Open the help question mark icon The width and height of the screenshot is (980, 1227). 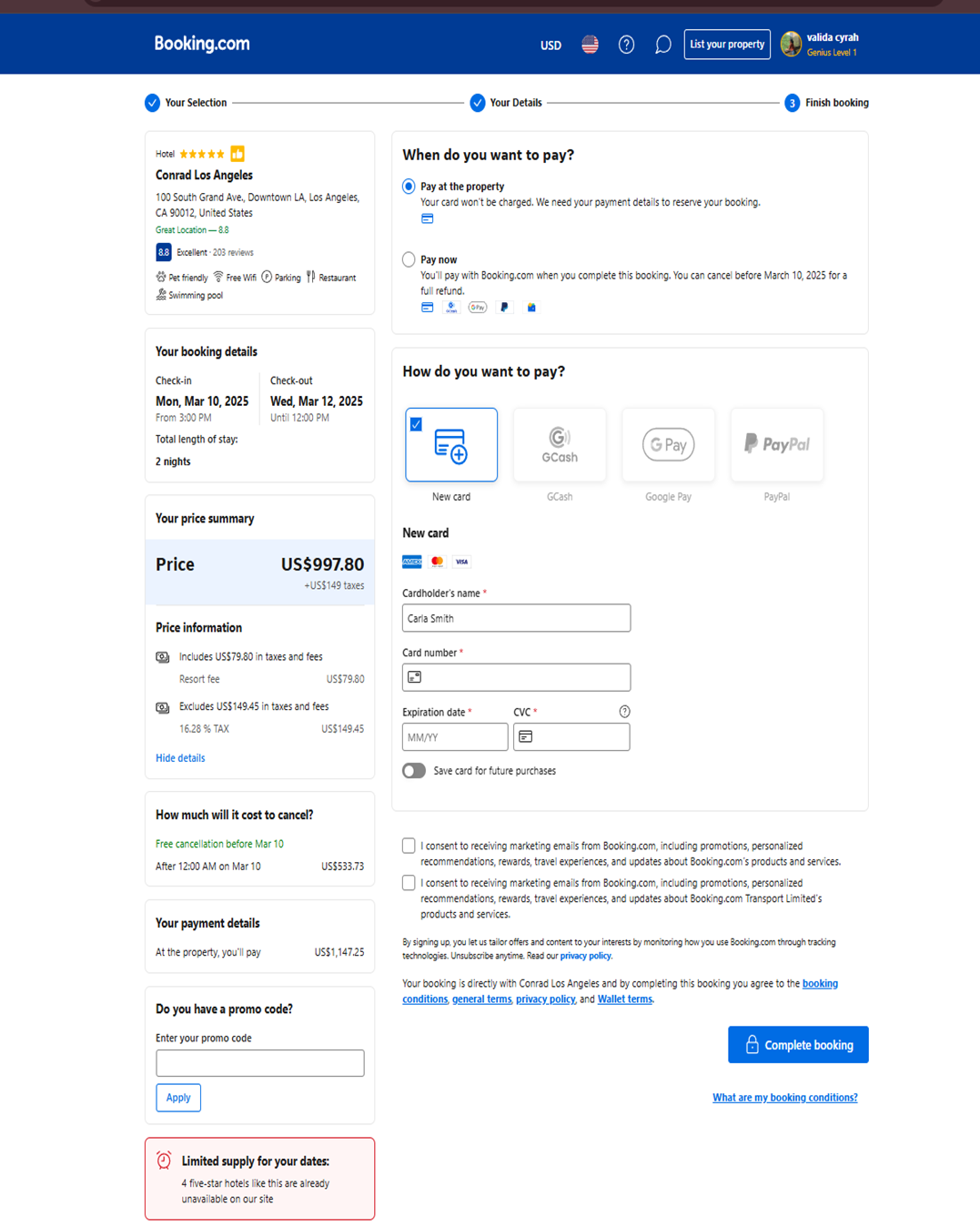(626, 45)
